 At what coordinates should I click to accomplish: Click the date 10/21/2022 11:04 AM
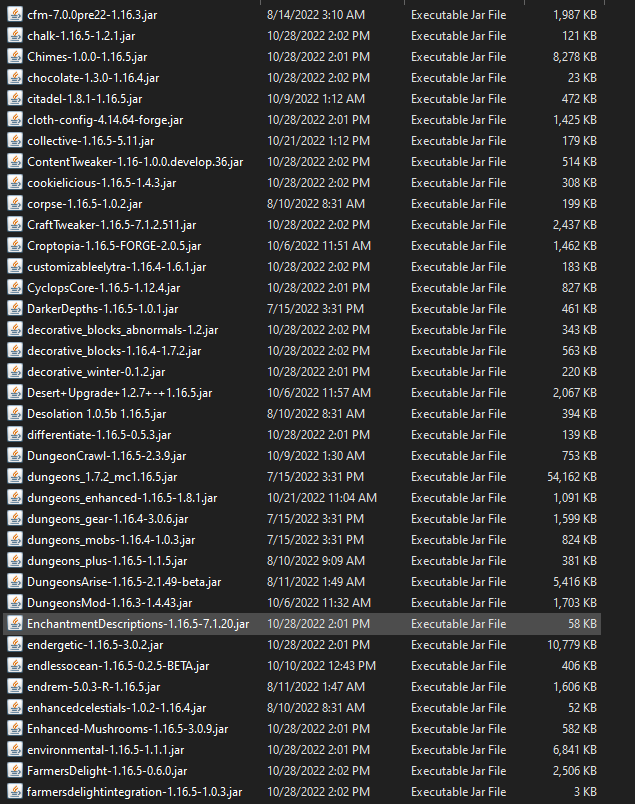coord(322,498)
